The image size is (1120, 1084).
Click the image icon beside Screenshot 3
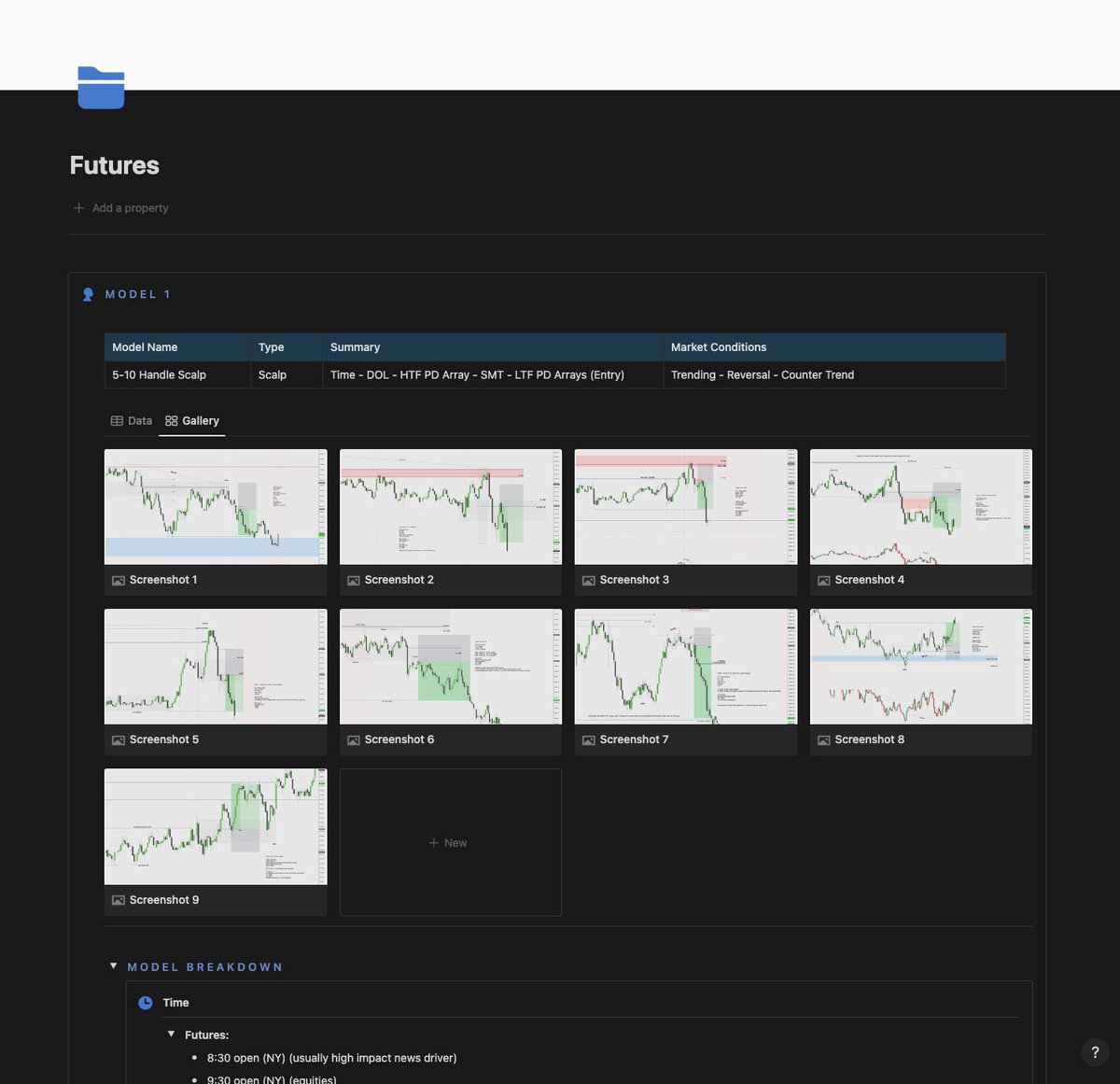(589, 580)
